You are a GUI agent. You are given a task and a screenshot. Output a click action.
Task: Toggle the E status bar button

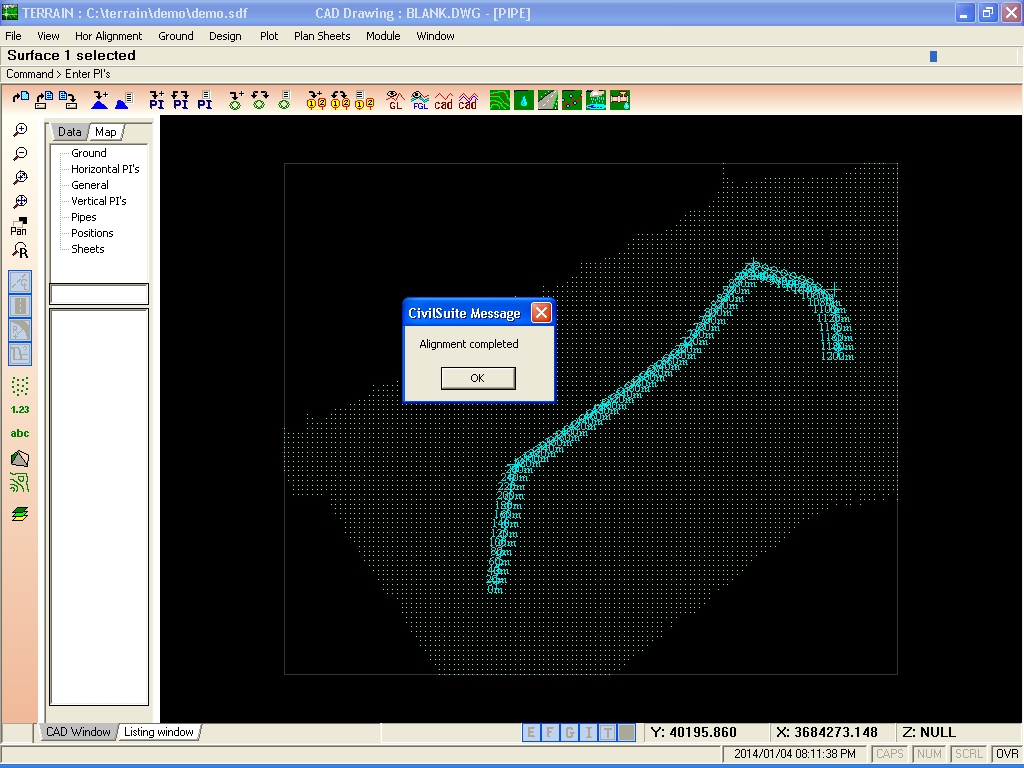(531, 732)
